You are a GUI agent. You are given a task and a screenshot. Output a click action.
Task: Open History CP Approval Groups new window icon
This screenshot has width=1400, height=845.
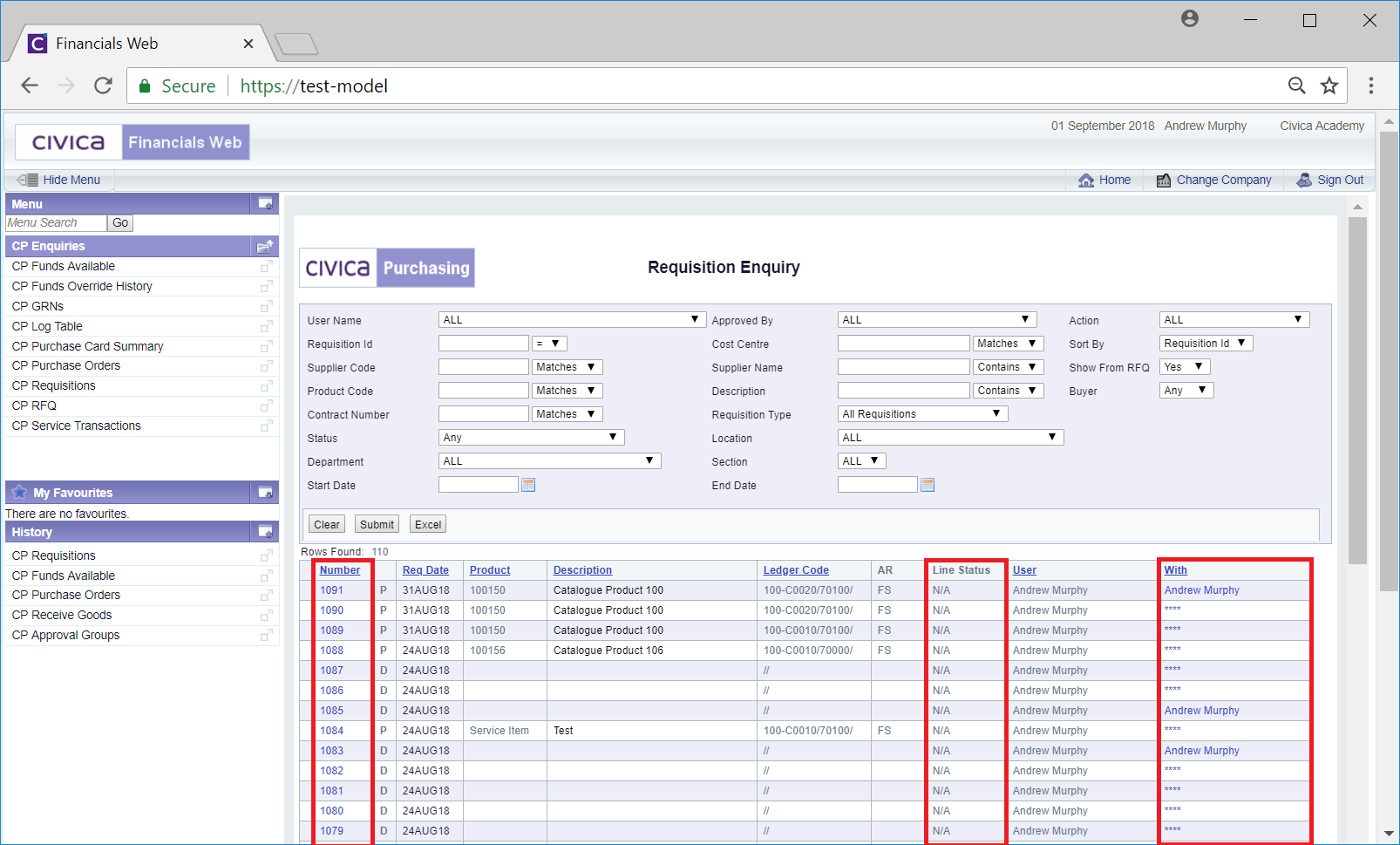(x=267, y=635)
